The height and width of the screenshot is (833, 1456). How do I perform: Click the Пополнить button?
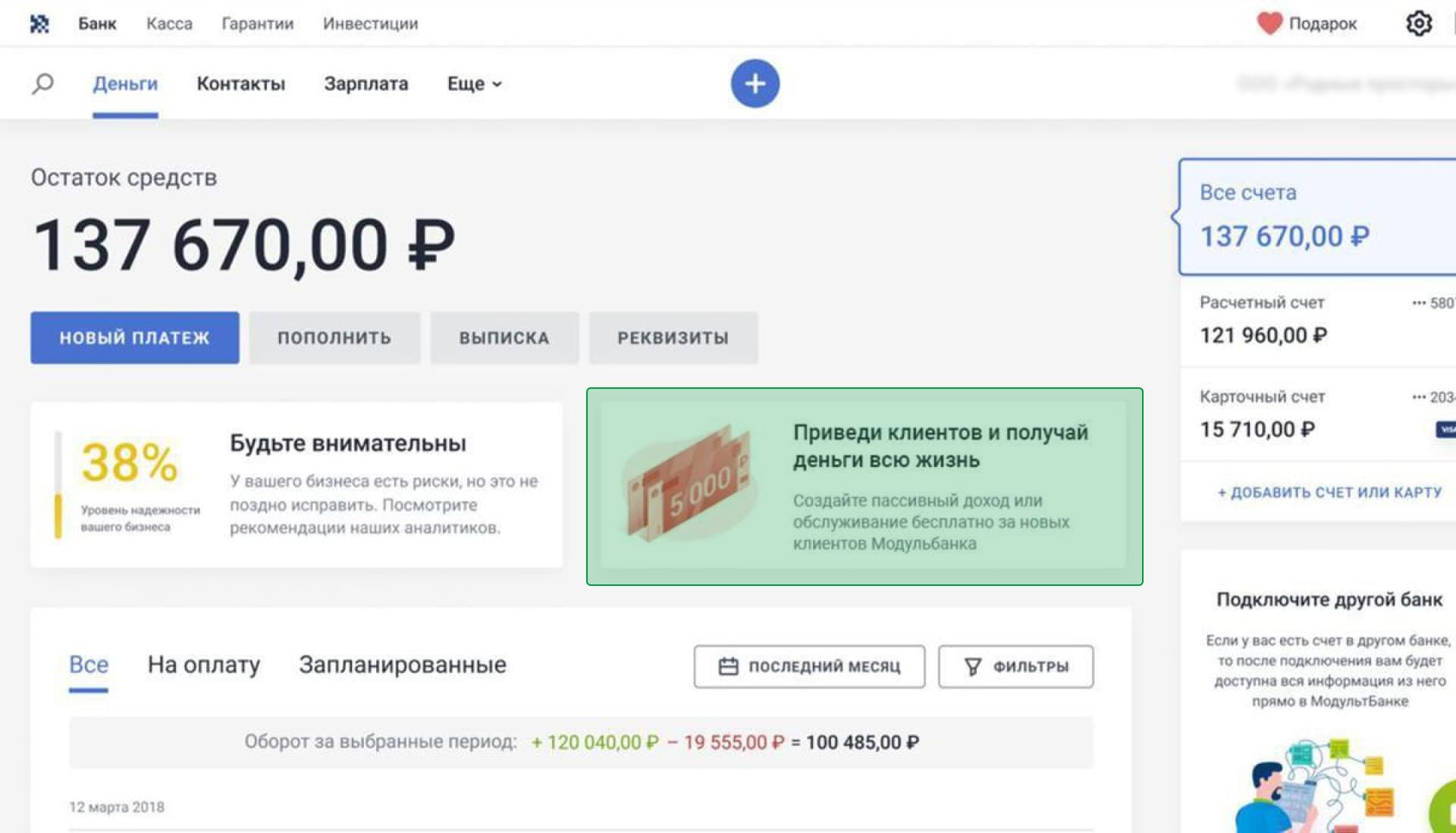334,338
